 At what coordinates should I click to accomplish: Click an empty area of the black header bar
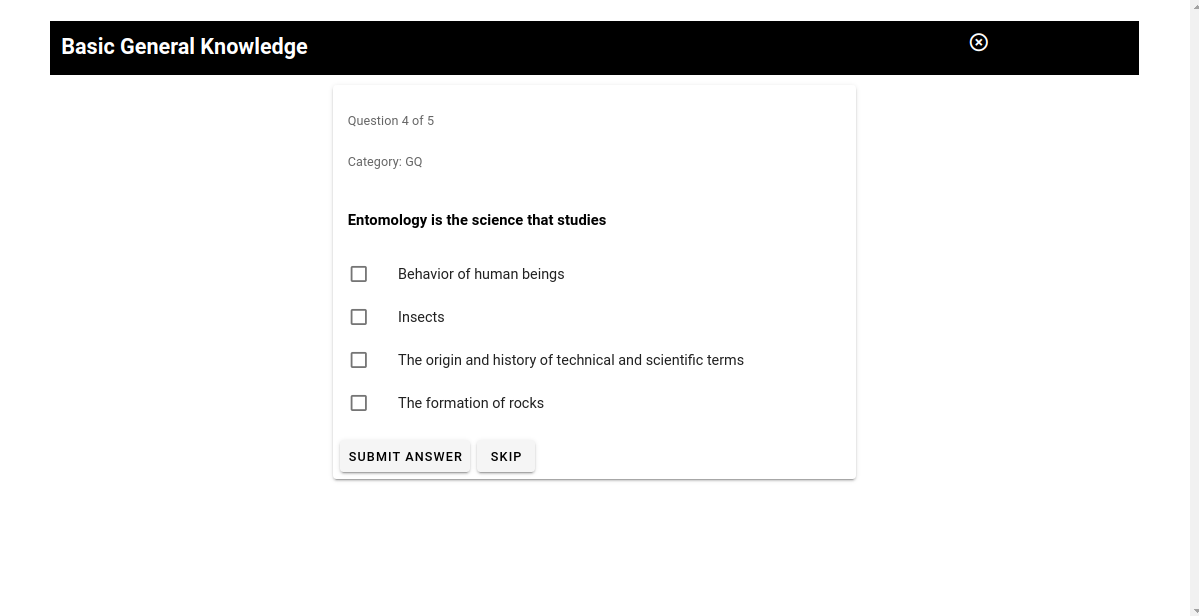click(x=612, y=47)
